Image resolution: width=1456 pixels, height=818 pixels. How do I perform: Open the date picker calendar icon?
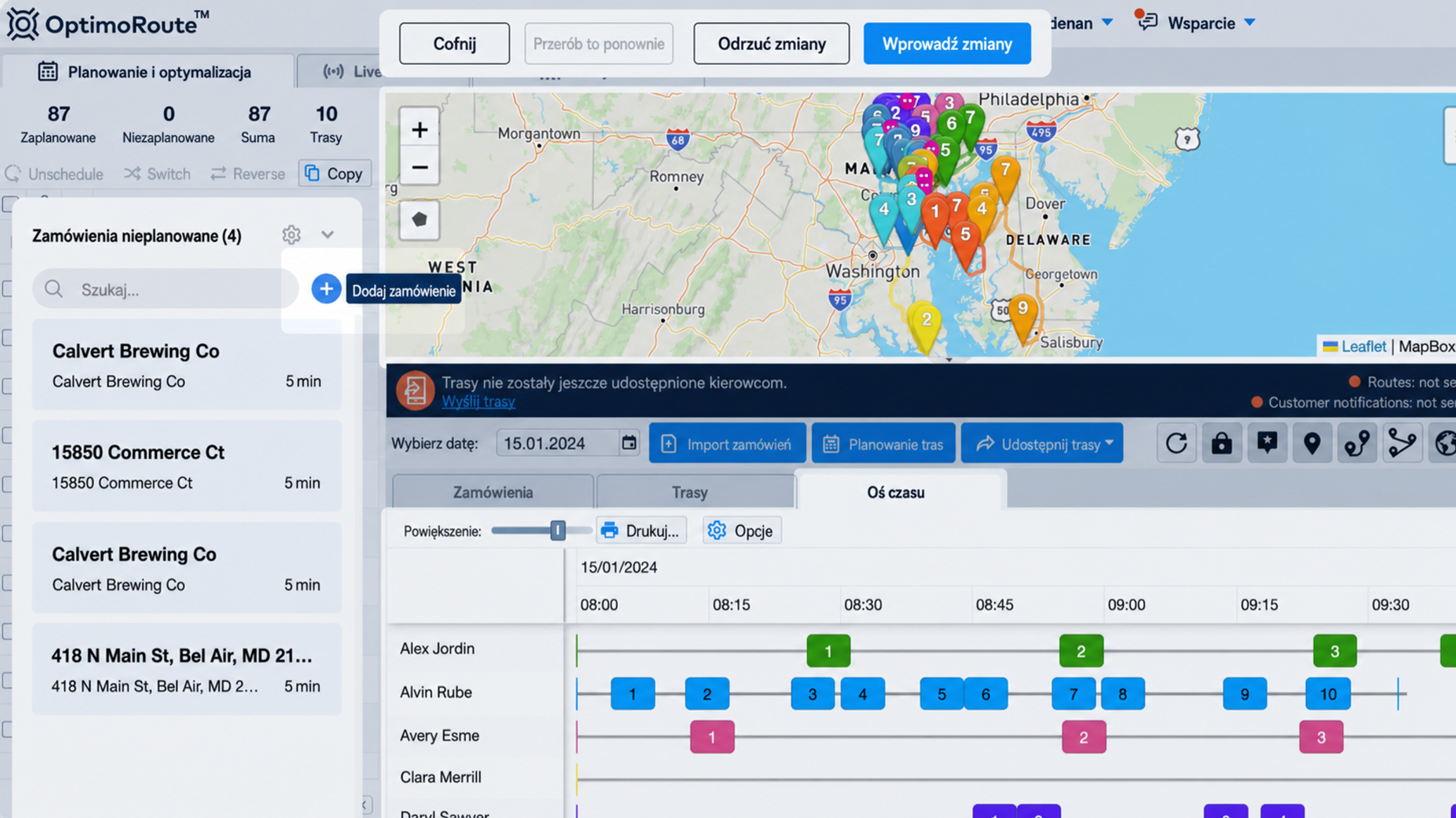coord(628,443)
